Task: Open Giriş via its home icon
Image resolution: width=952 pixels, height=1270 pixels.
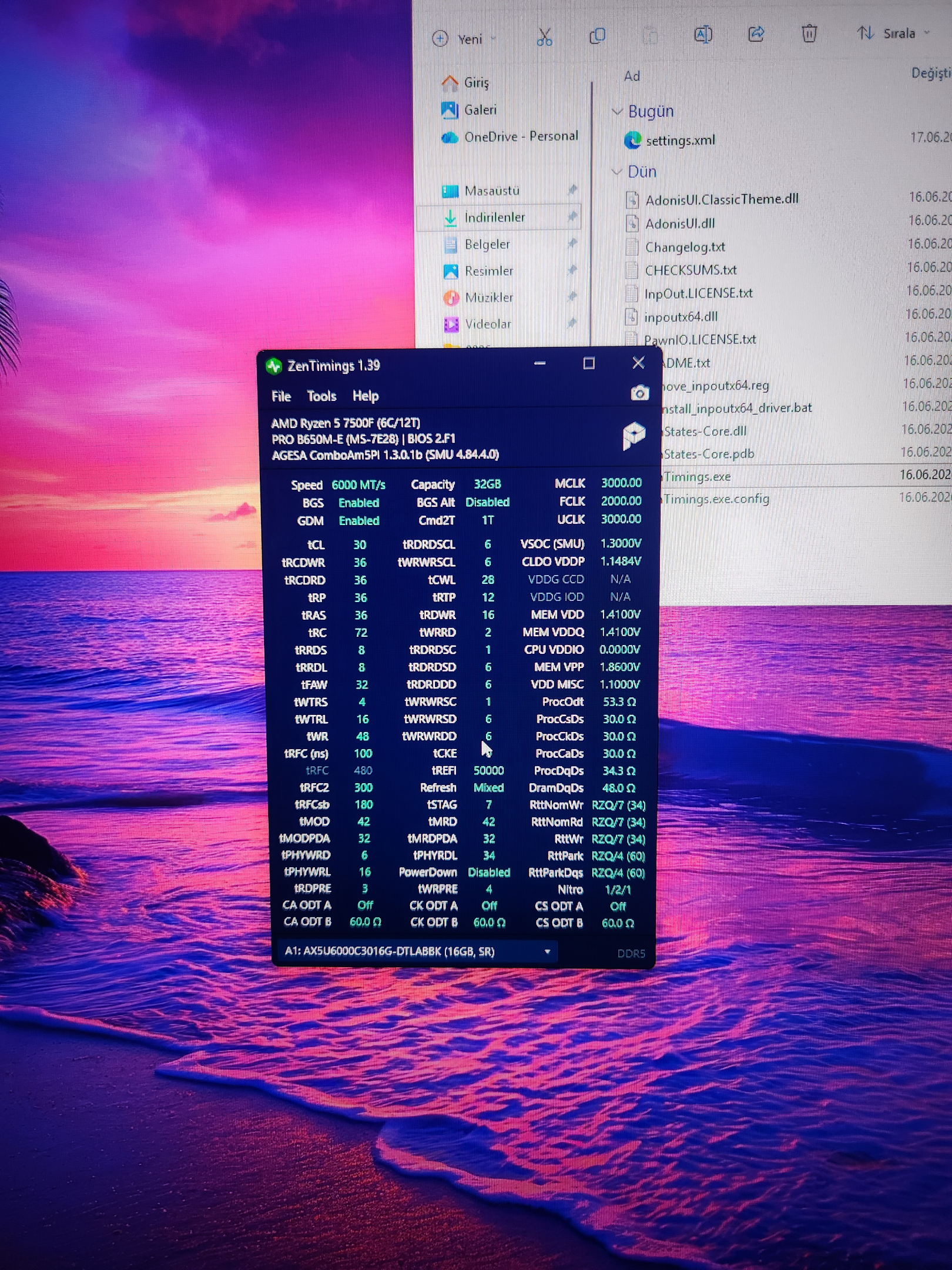Action: (x=450, y=83)
